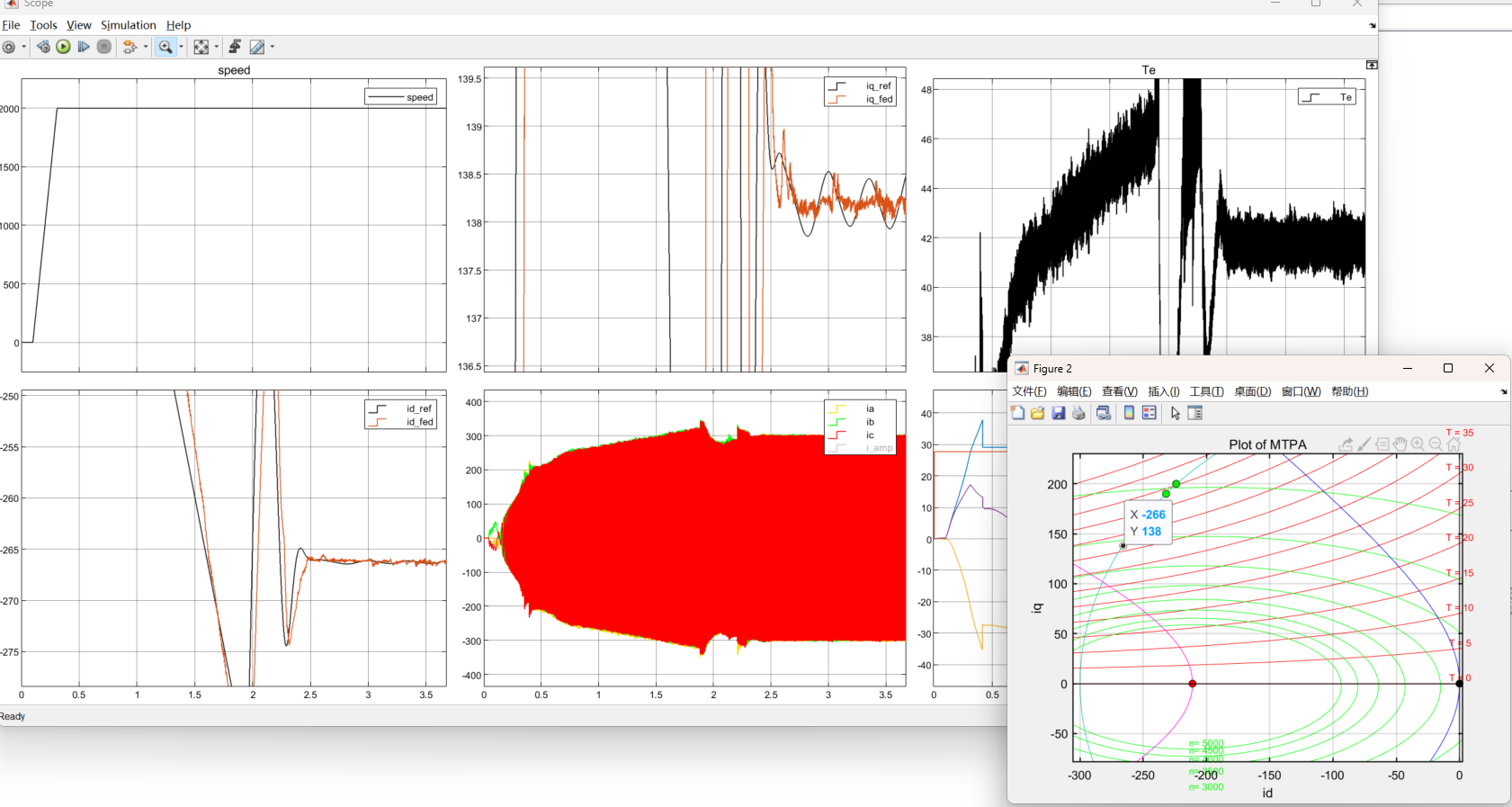Open the Tools menu in Scope
The image size is (1512, 807).
click(43, 25)
